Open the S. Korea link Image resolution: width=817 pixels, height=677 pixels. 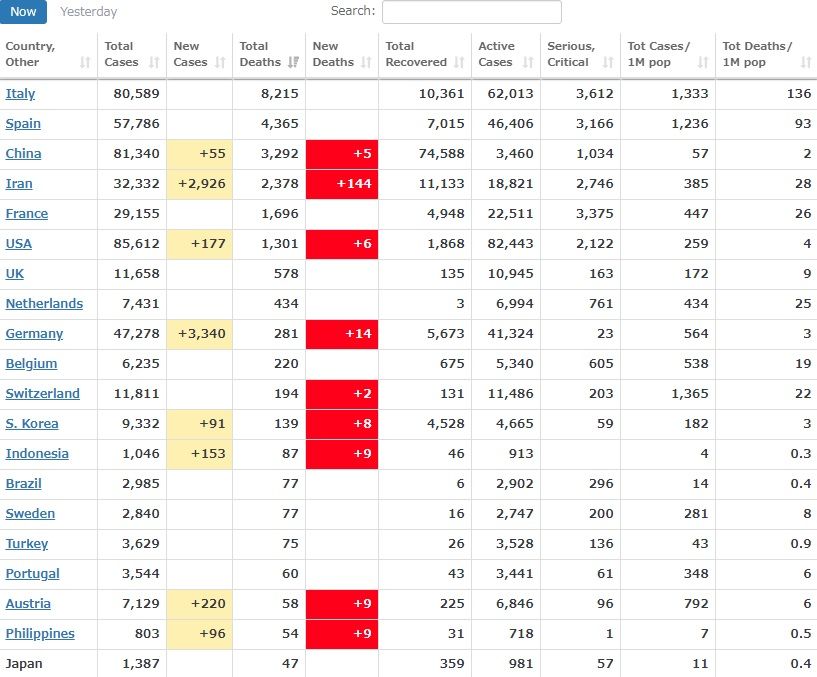click(32, 424)
